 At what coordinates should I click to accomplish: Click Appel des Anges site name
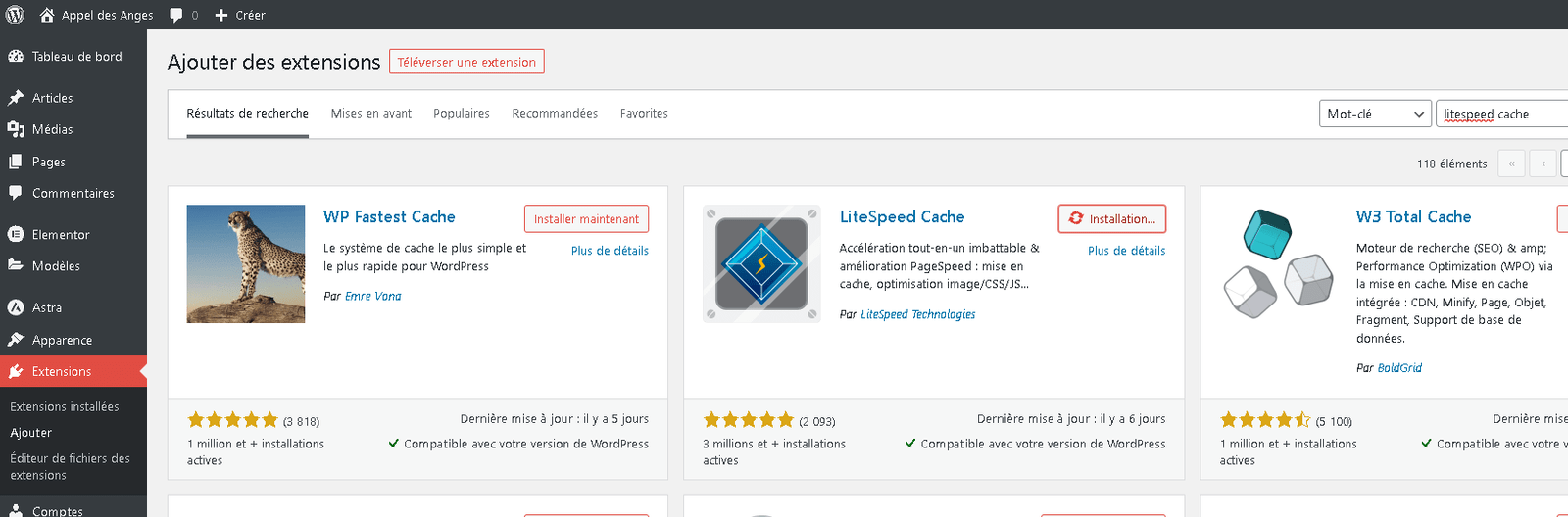click(108, 15)
